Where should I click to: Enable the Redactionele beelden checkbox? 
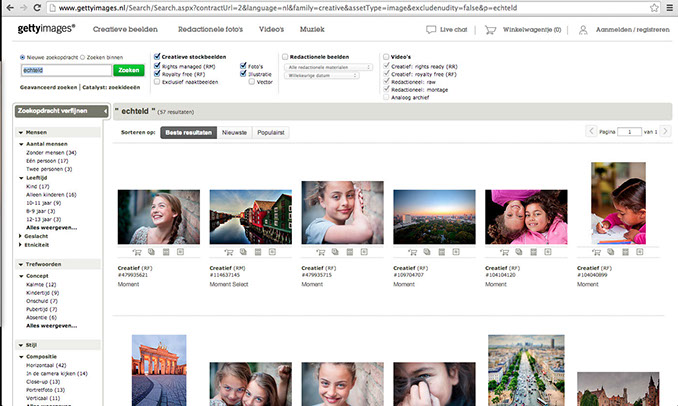click(286, 58)
